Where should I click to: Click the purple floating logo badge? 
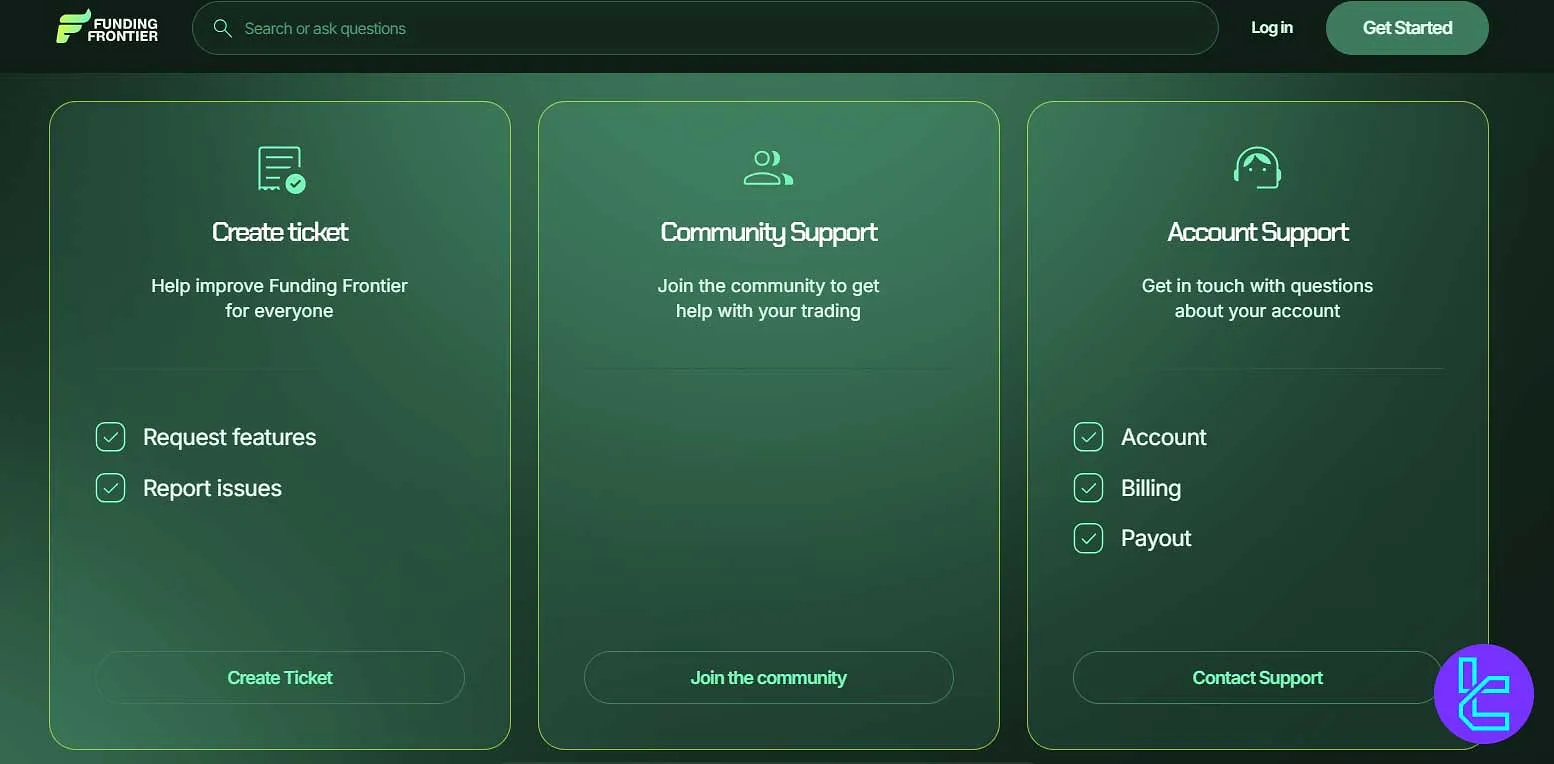coord(1483,694)
